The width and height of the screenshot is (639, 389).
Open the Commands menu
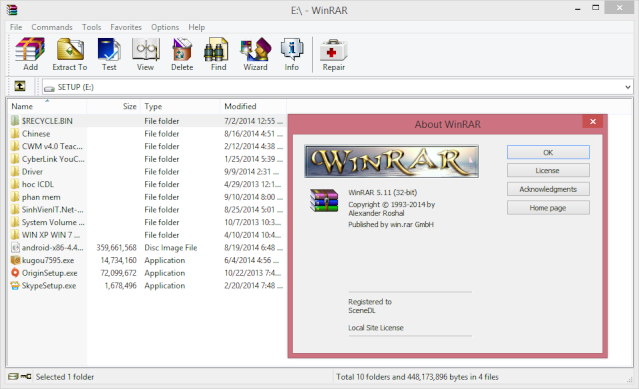(x=52, y=27)
